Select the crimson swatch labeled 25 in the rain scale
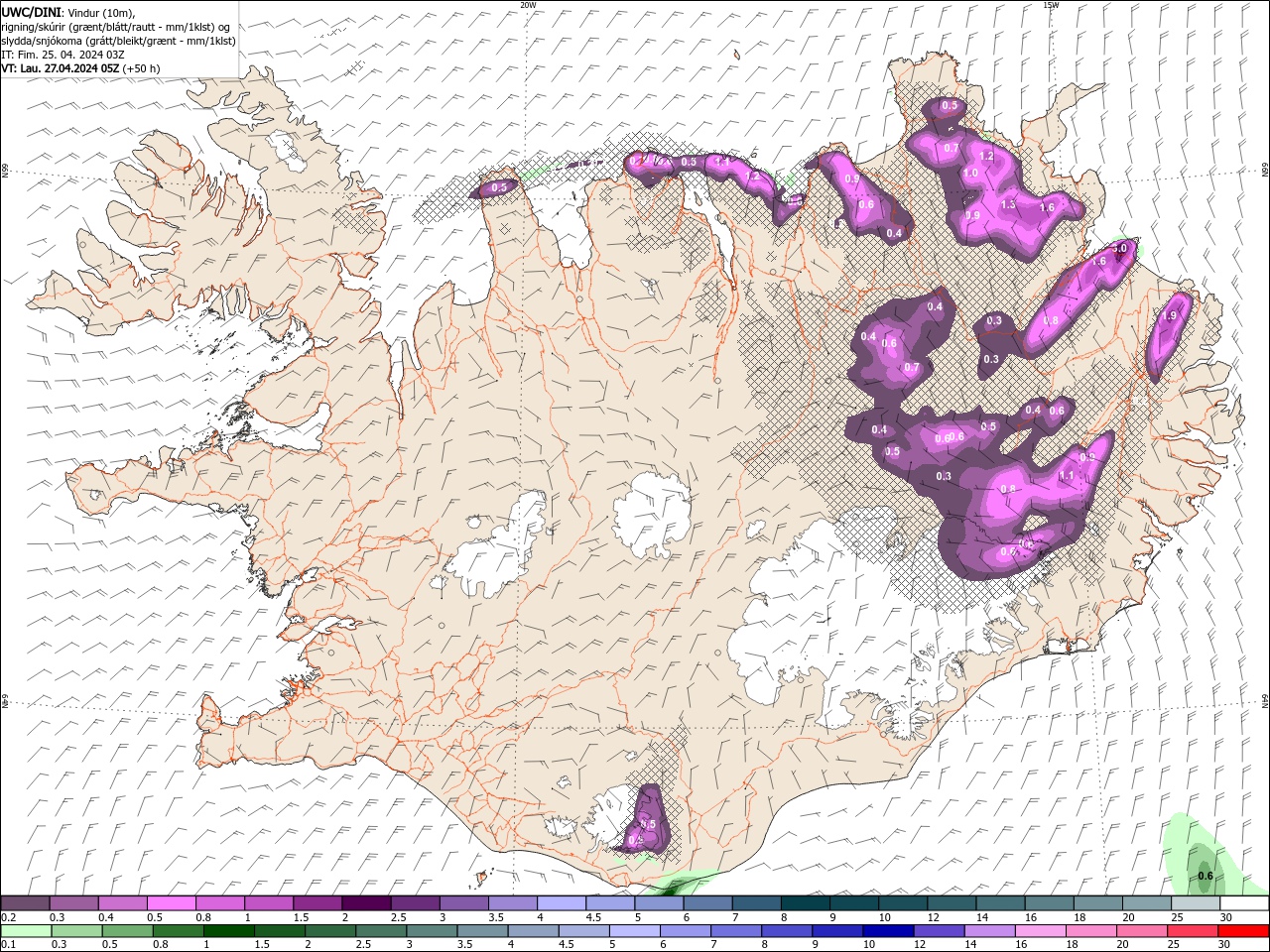The image size is (1270, 952). [1192, 931]
